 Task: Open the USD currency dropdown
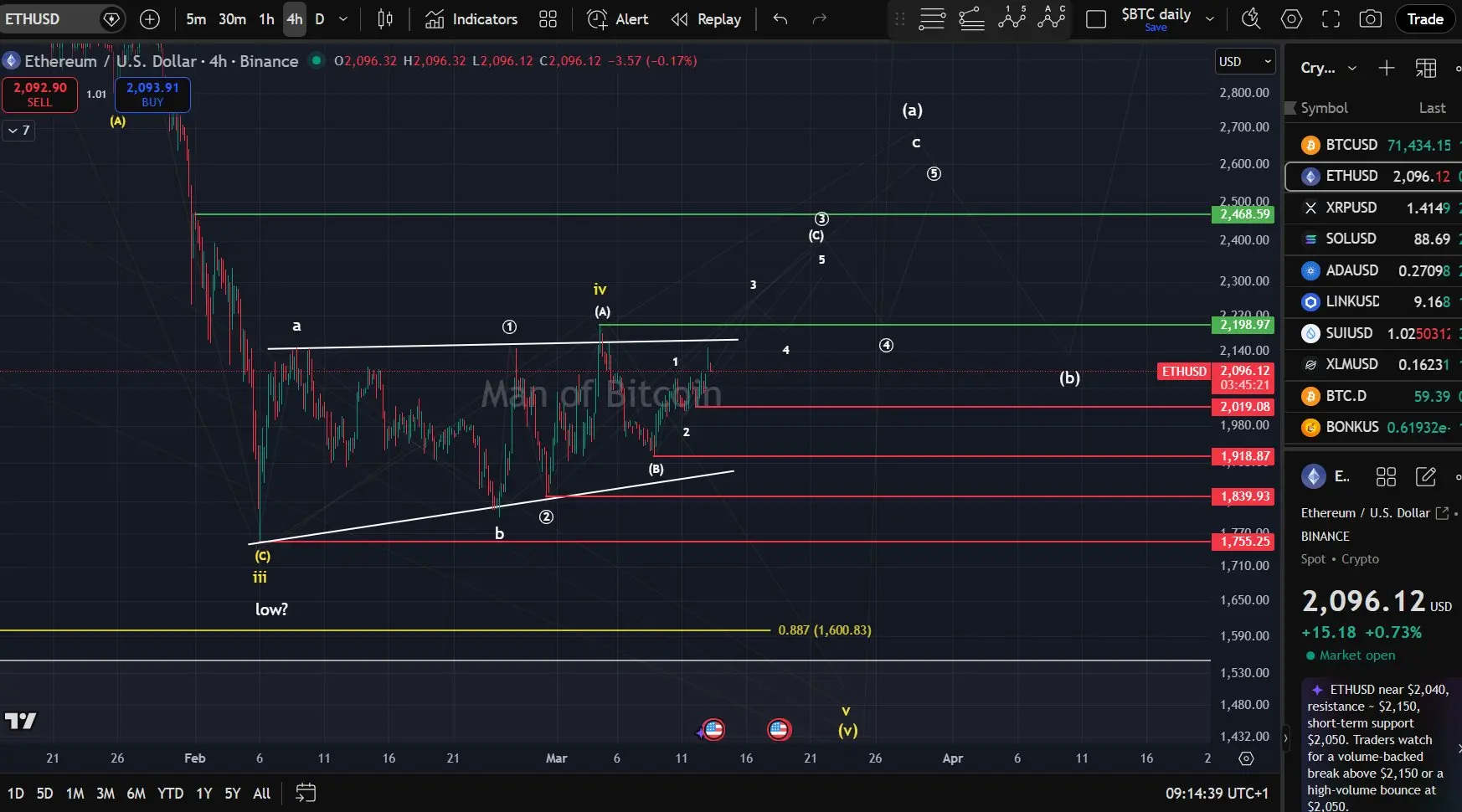[1245, 62]
